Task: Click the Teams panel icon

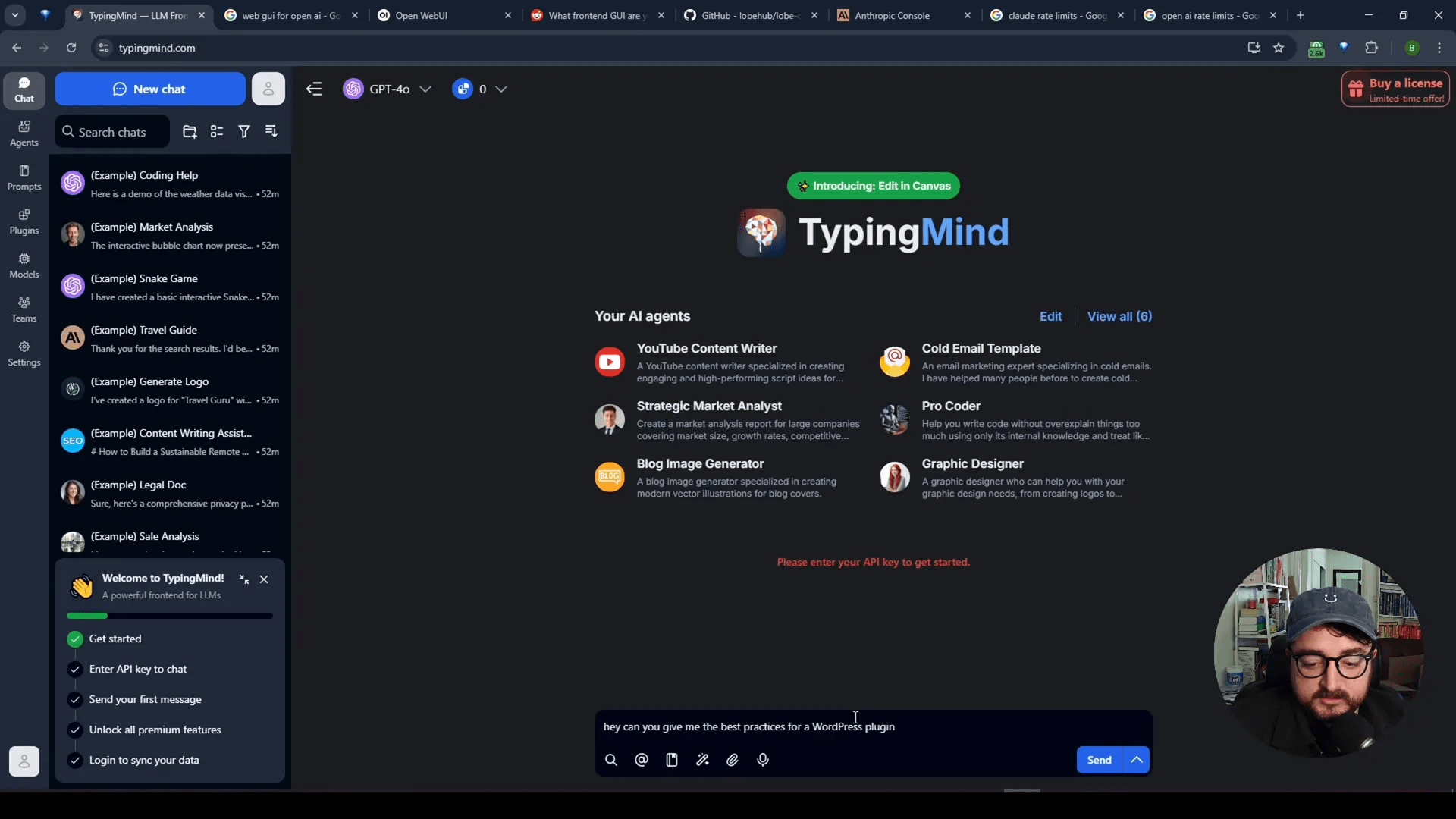Action: click(23, 309)
